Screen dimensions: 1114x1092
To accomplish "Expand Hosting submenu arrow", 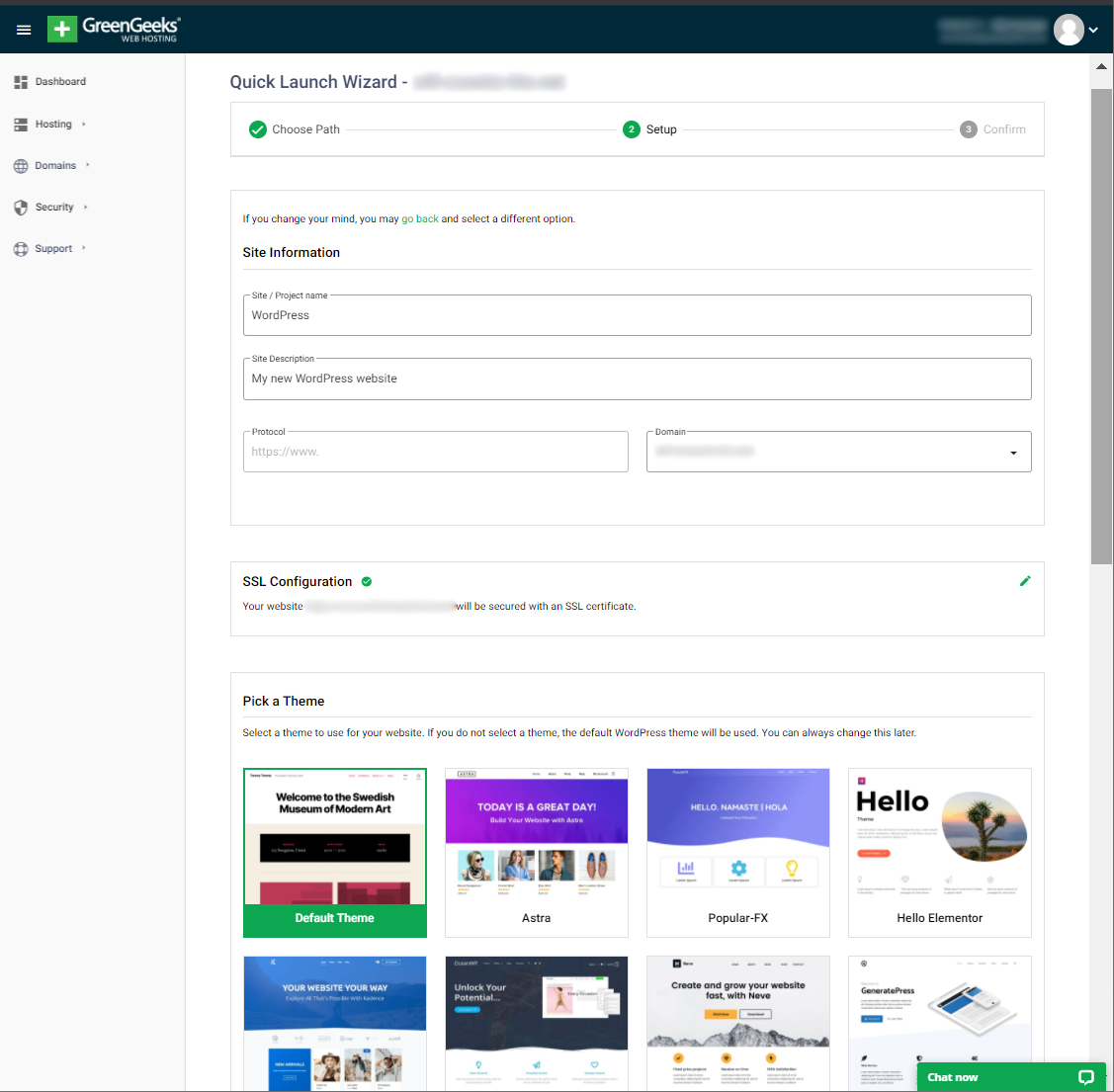I will pyautogui.click(x=84, y=124).
